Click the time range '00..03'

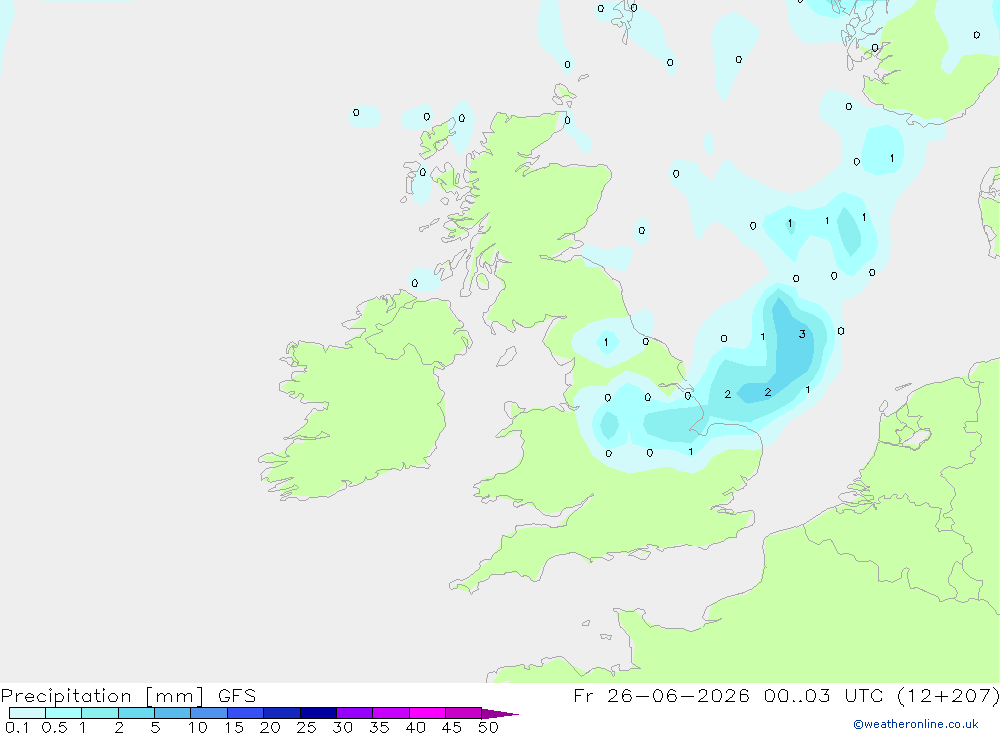(x=797, y=695)
